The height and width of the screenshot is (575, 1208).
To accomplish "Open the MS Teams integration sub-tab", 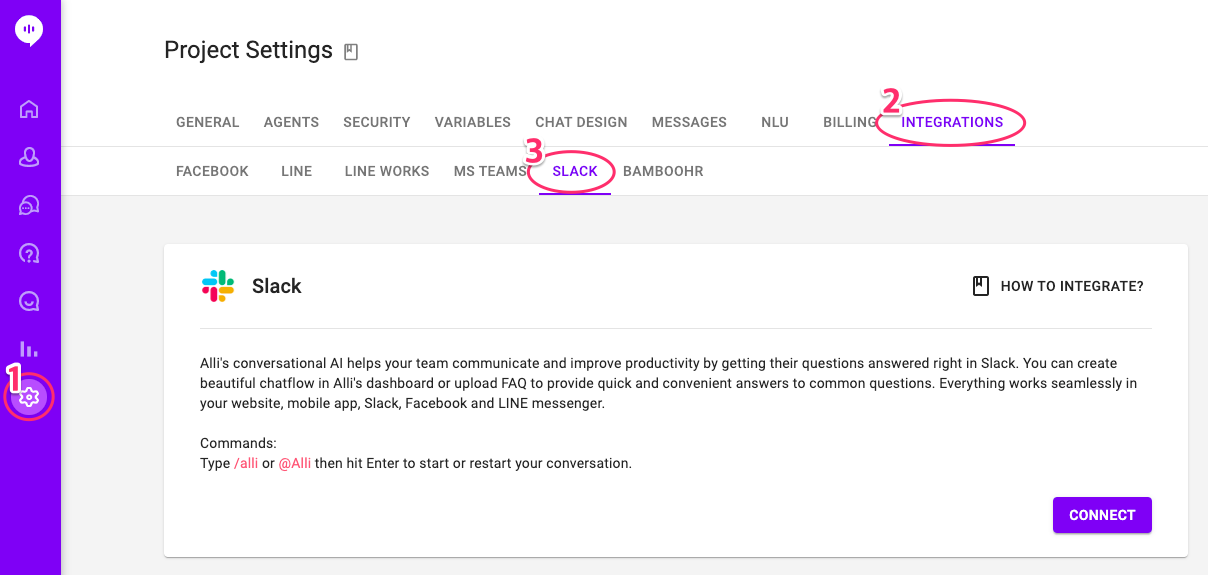I will pos(490,171).
